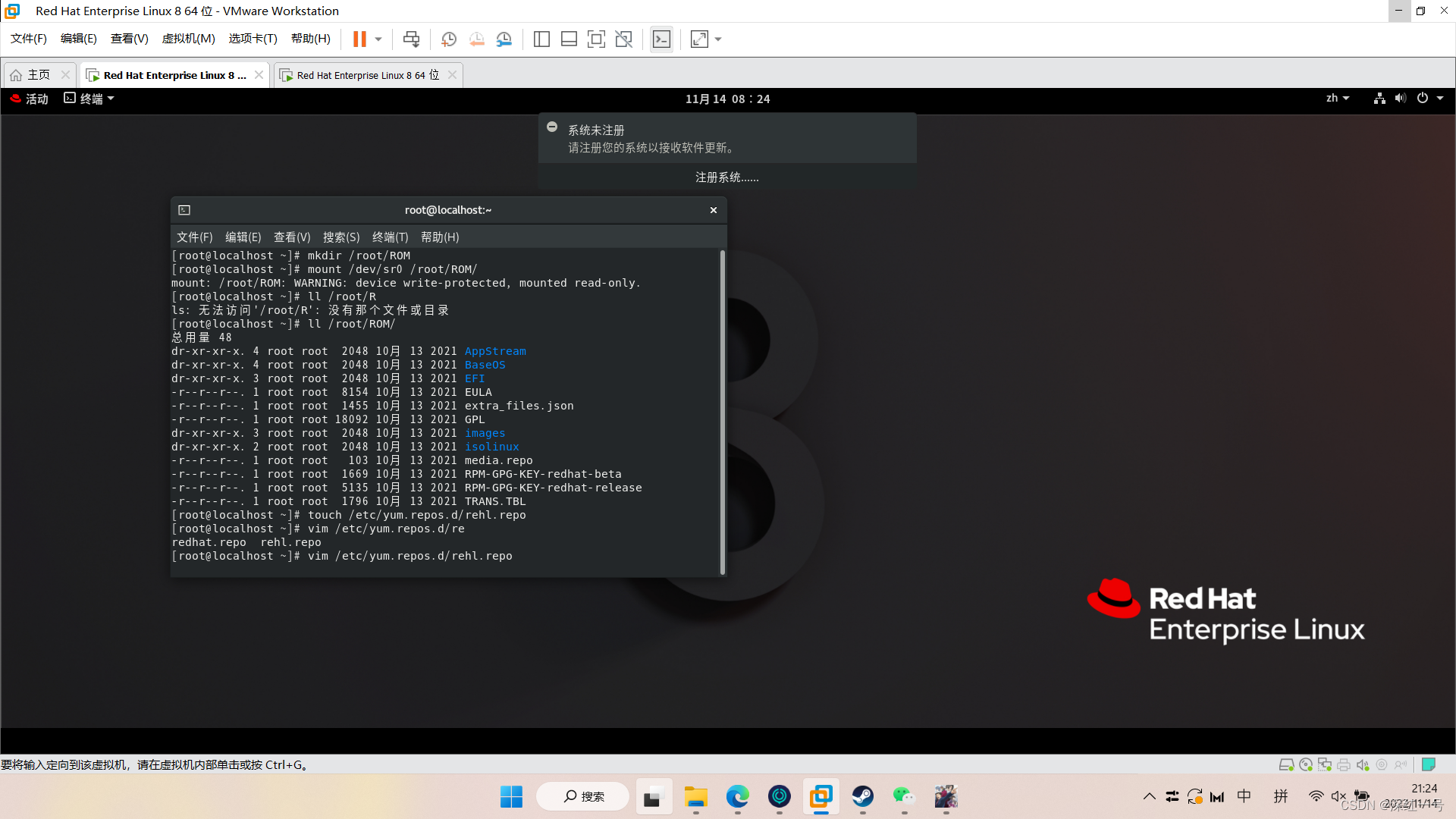Pause the virtual machine with the orange pause button
This screenshot has width=1456, height=819.
coord(359,39)
